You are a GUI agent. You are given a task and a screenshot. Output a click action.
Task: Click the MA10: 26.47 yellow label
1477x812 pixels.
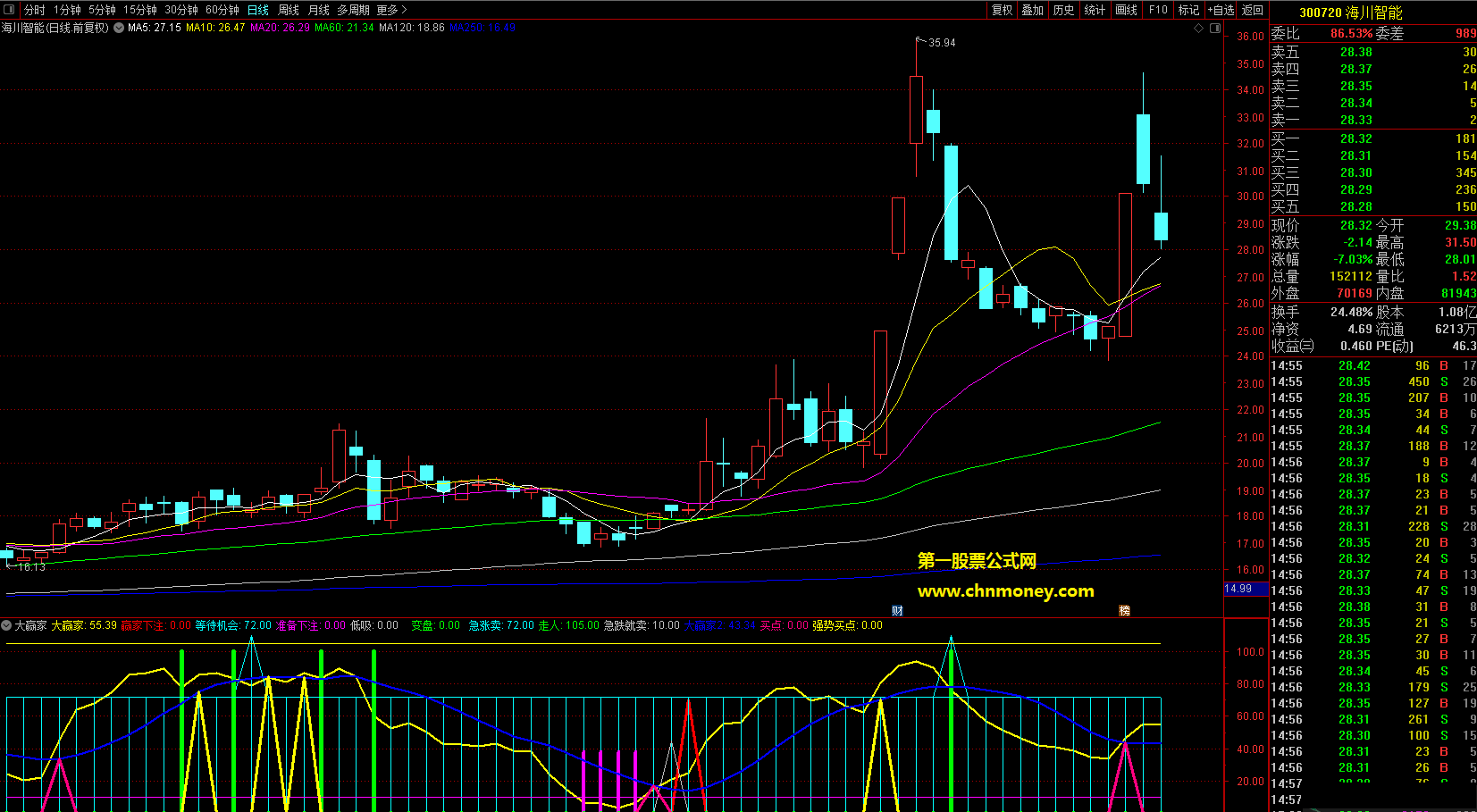click(215, 28)
